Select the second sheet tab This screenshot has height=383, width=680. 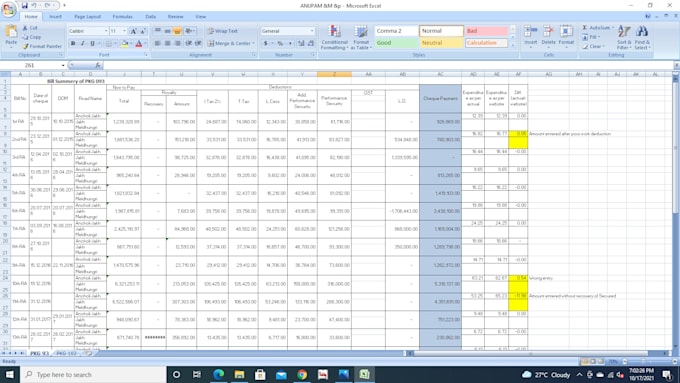pos(66,354)
